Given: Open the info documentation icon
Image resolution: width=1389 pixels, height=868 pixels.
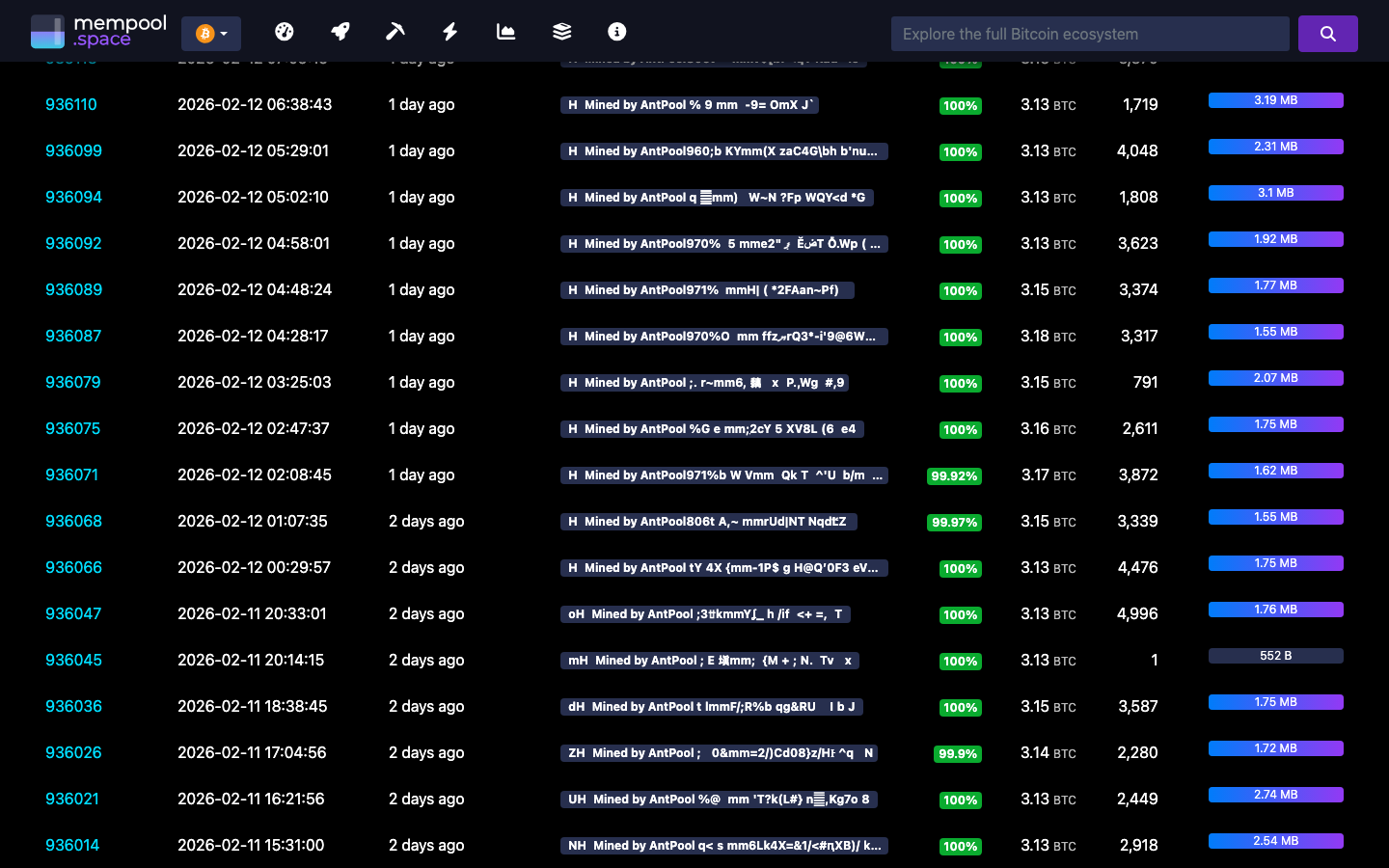Looking at the screenshot, I should [x=616, y=31].
